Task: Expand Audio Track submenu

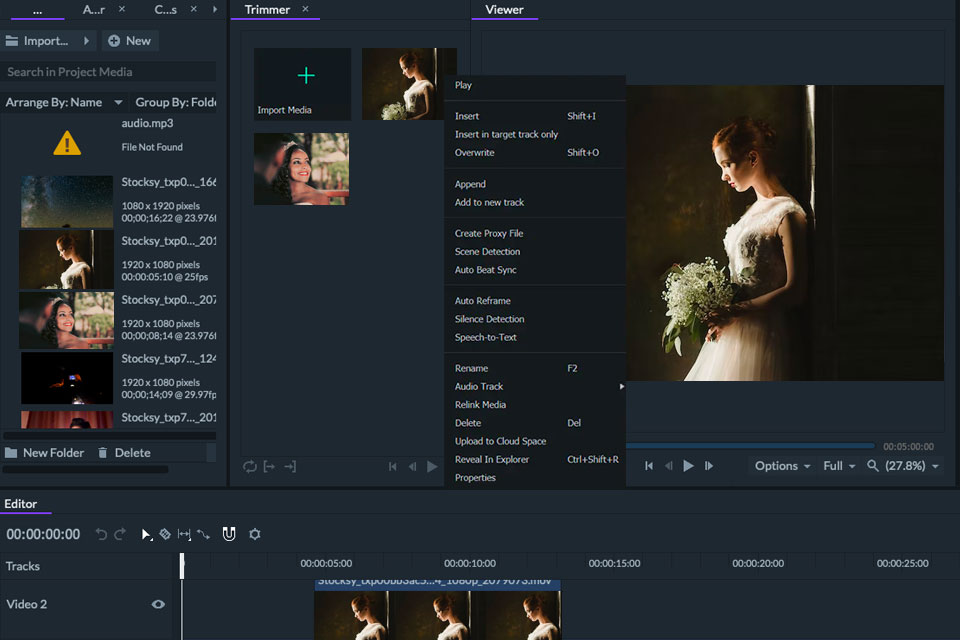Action: [x=534, y=386]
